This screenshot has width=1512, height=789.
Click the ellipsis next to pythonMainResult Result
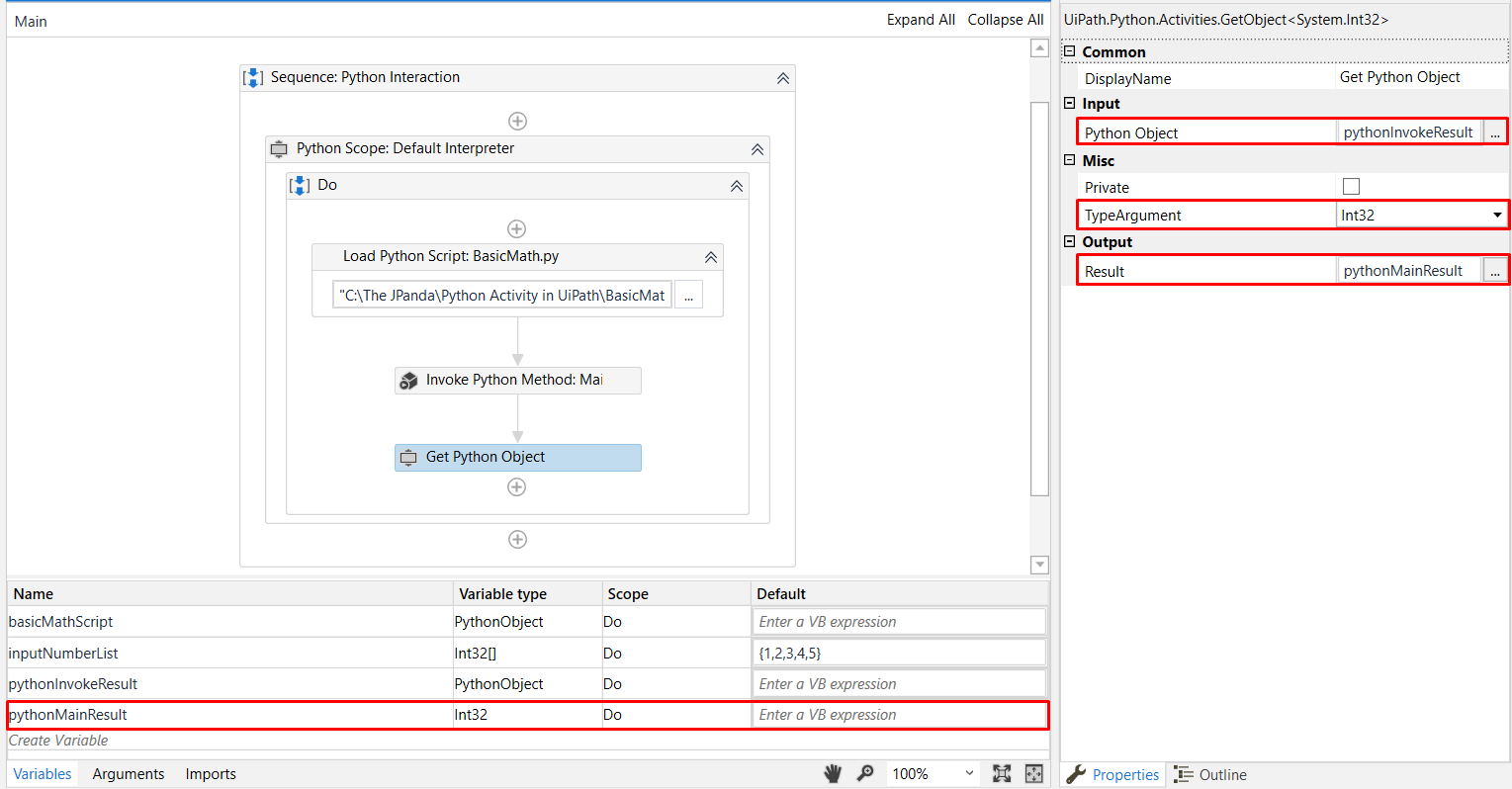[1494, 270]
